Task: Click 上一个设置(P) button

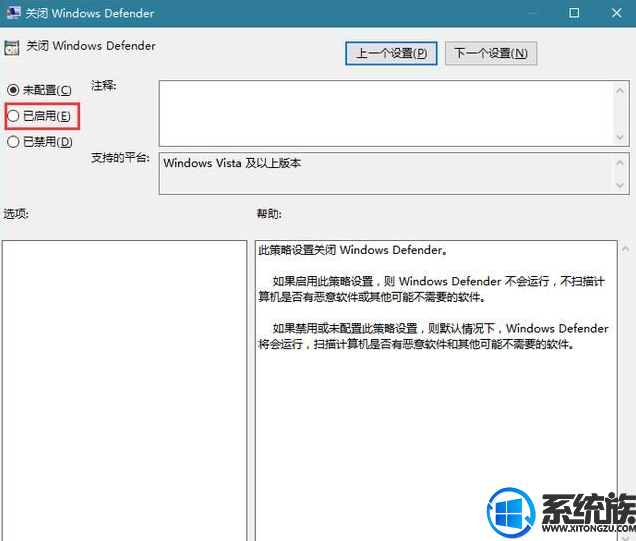Action: pyautogui.click(x=391, y=53)
